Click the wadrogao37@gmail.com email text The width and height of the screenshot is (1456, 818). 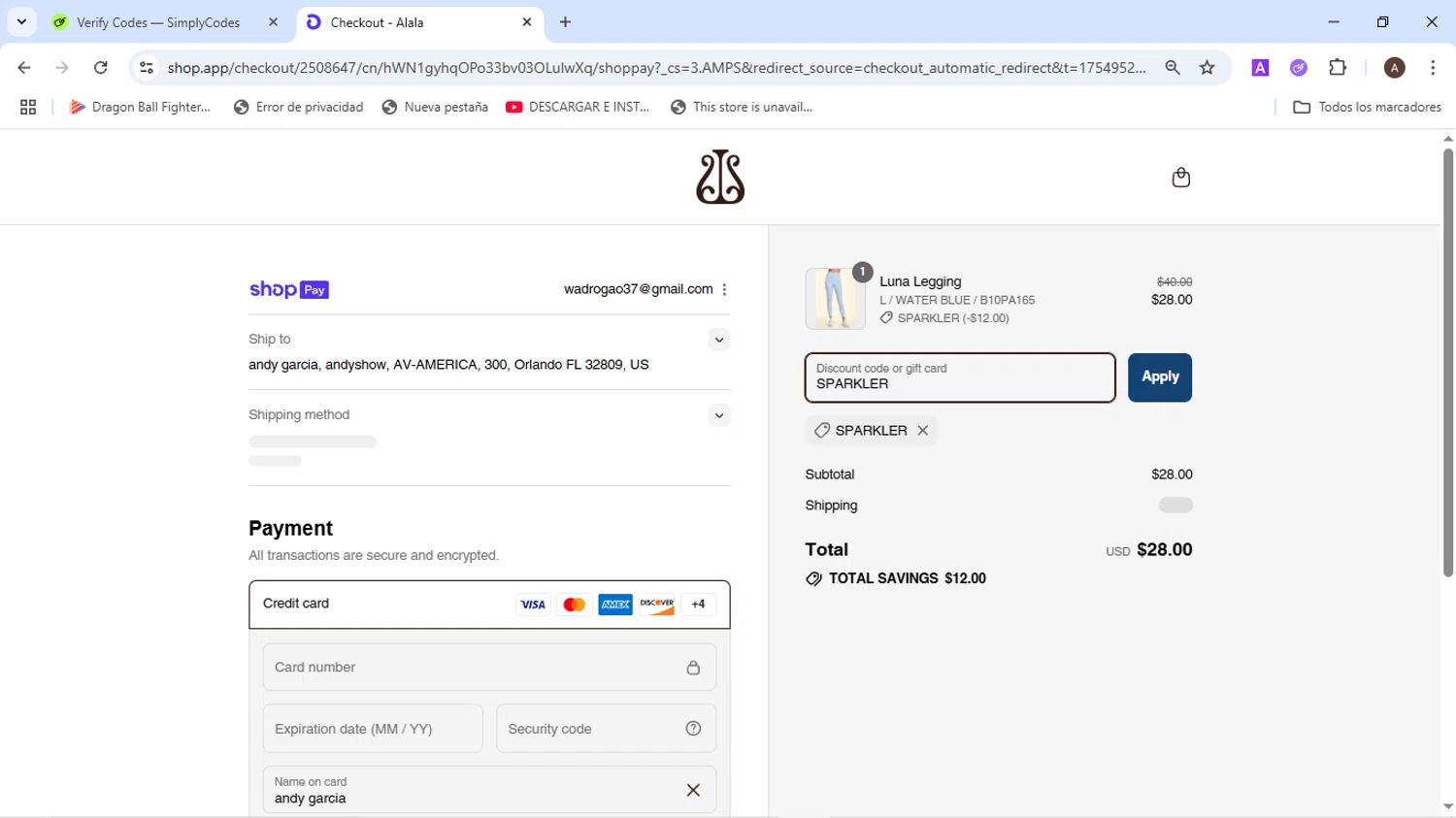pos(639,289)
